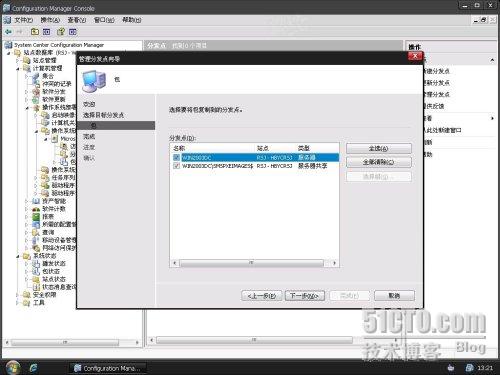Click the 全部清除 (Clear All) button
The image size is (500, 375).
[x=379, y=162]
